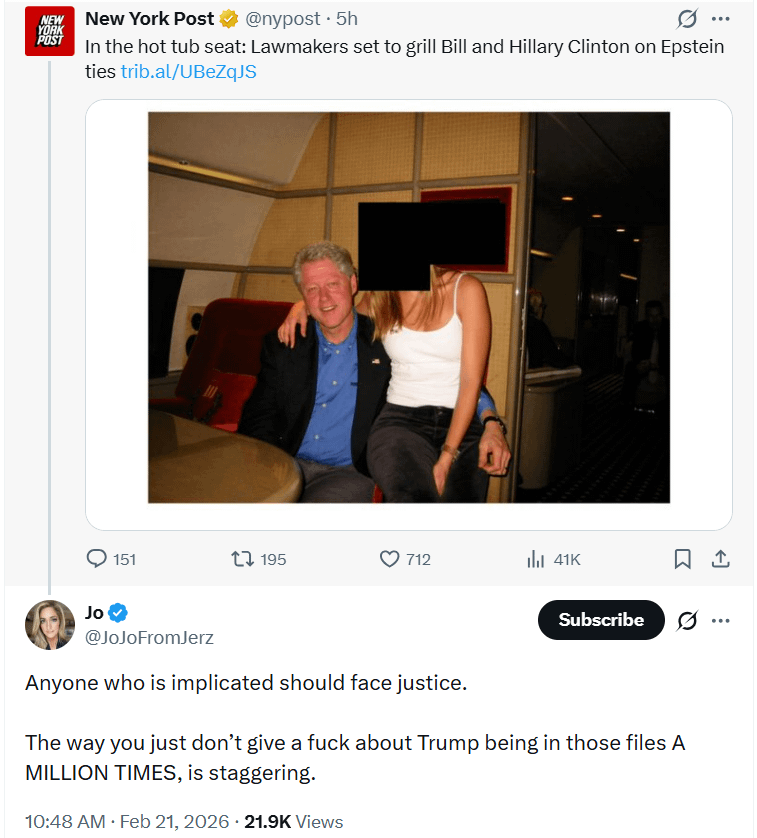
Task: Subscribe to Jo's account
Action: click(601, 620)
